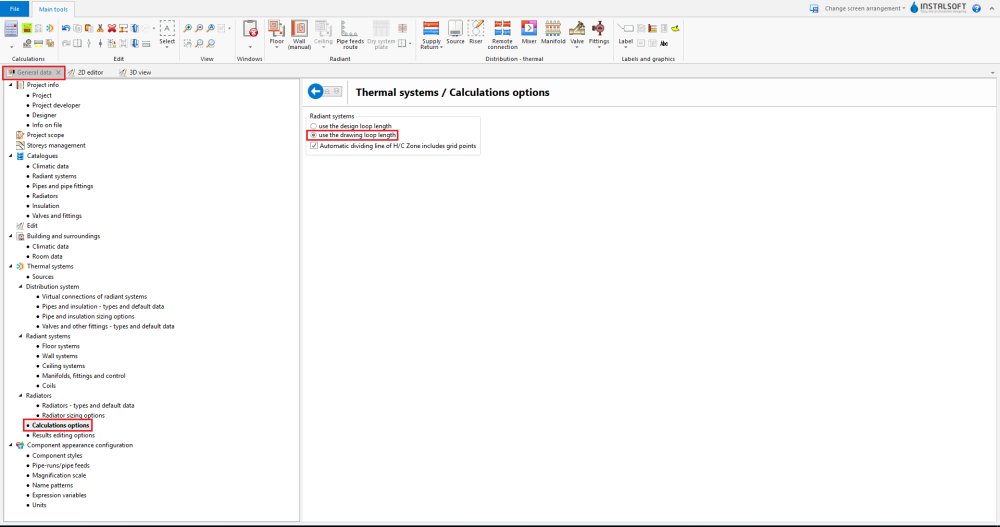Open Results editing options in tree
The height and width of the screenshot is (527, 1000).
[63, 435]
